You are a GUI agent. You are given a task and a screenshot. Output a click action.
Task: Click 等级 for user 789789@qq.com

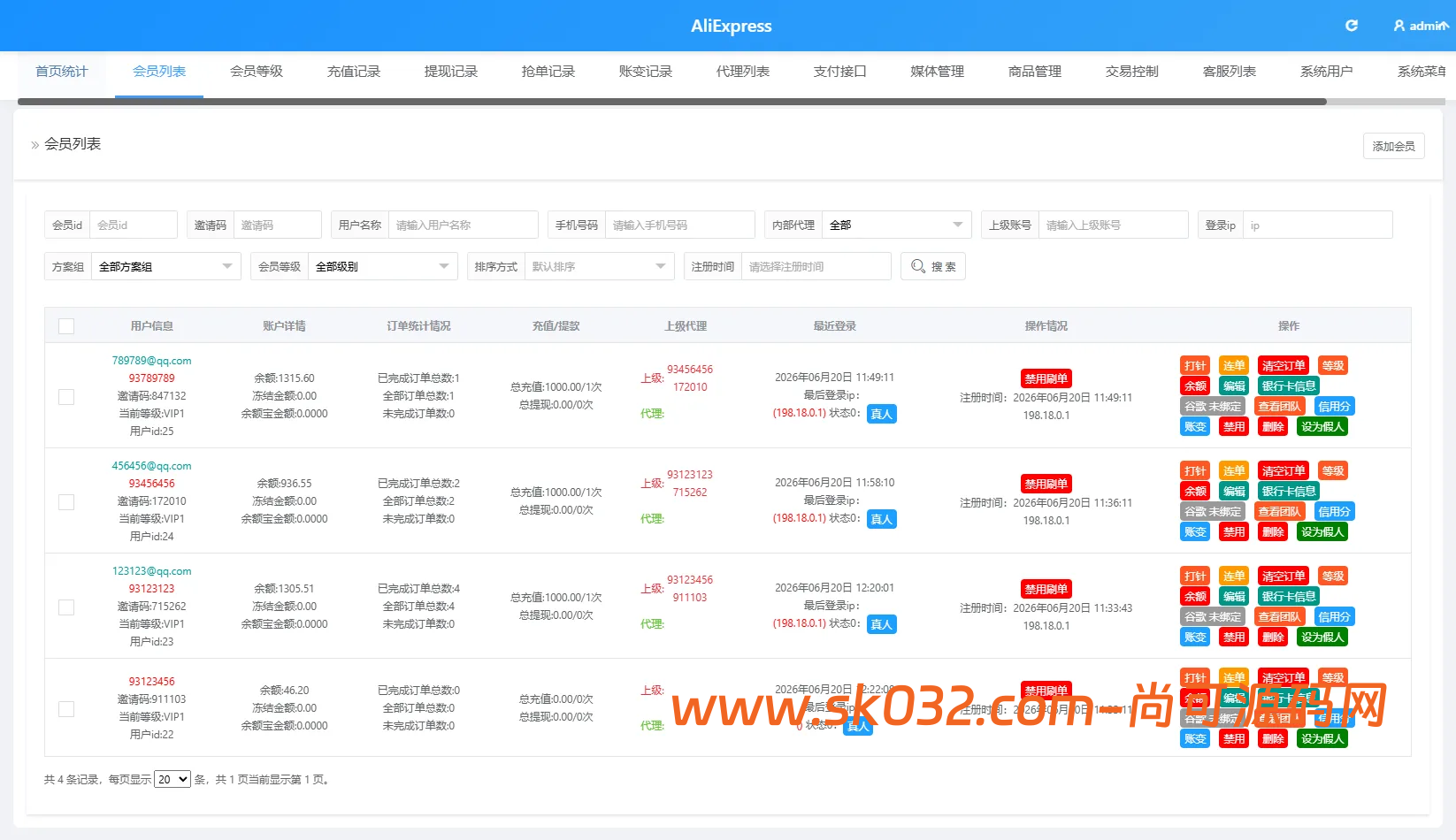[1333, 366]
